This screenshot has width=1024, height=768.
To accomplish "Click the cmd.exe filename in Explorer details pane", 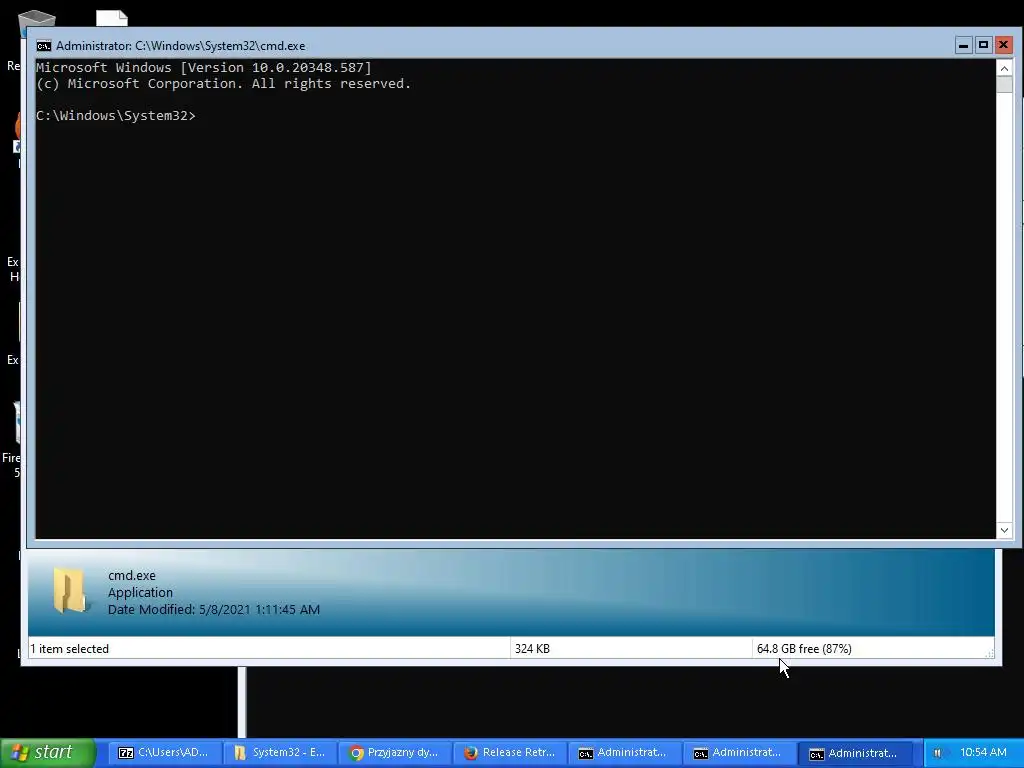I will pyautogui.click(x=132, y=575).
